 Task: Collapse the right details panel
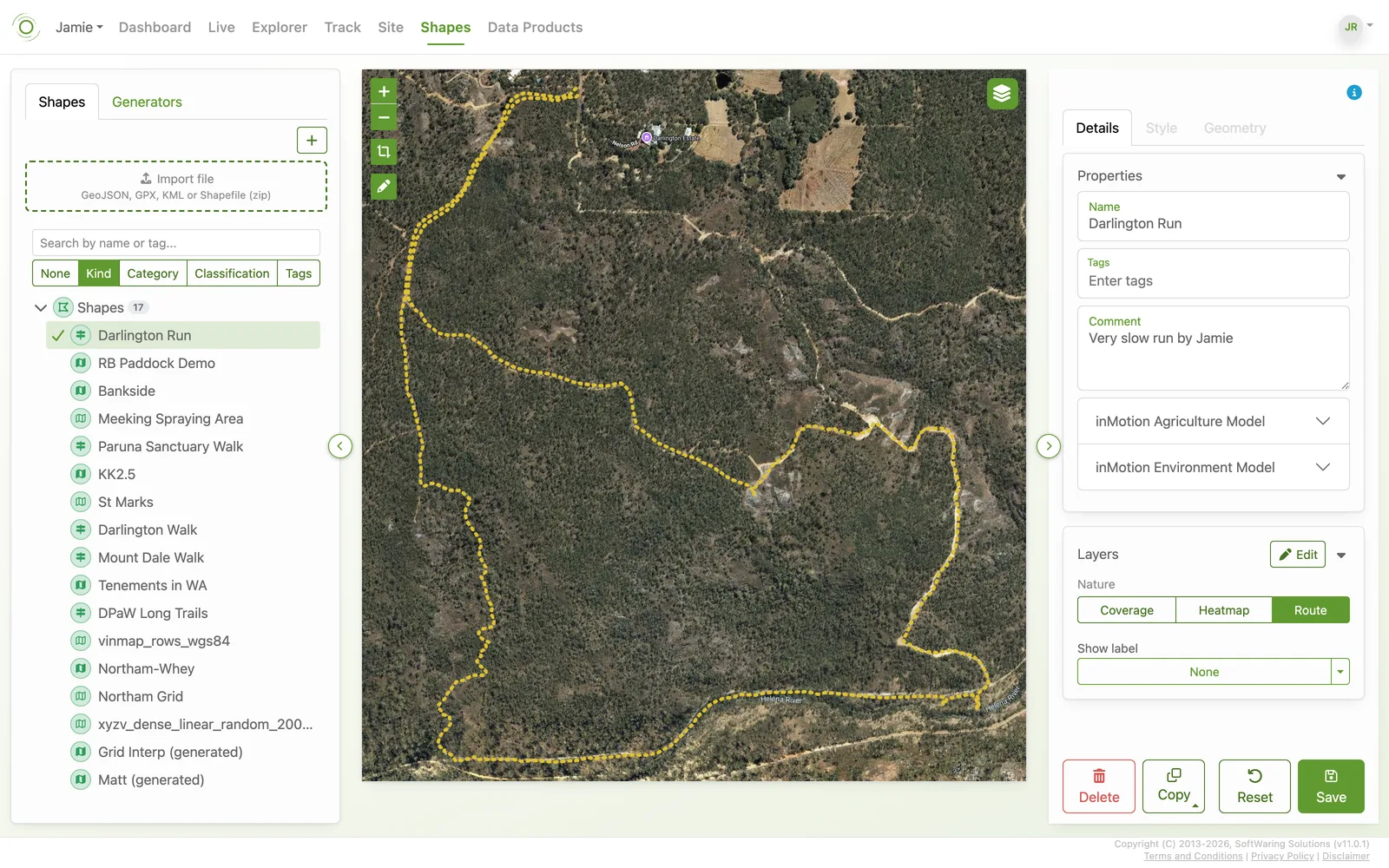point(1049,446)
